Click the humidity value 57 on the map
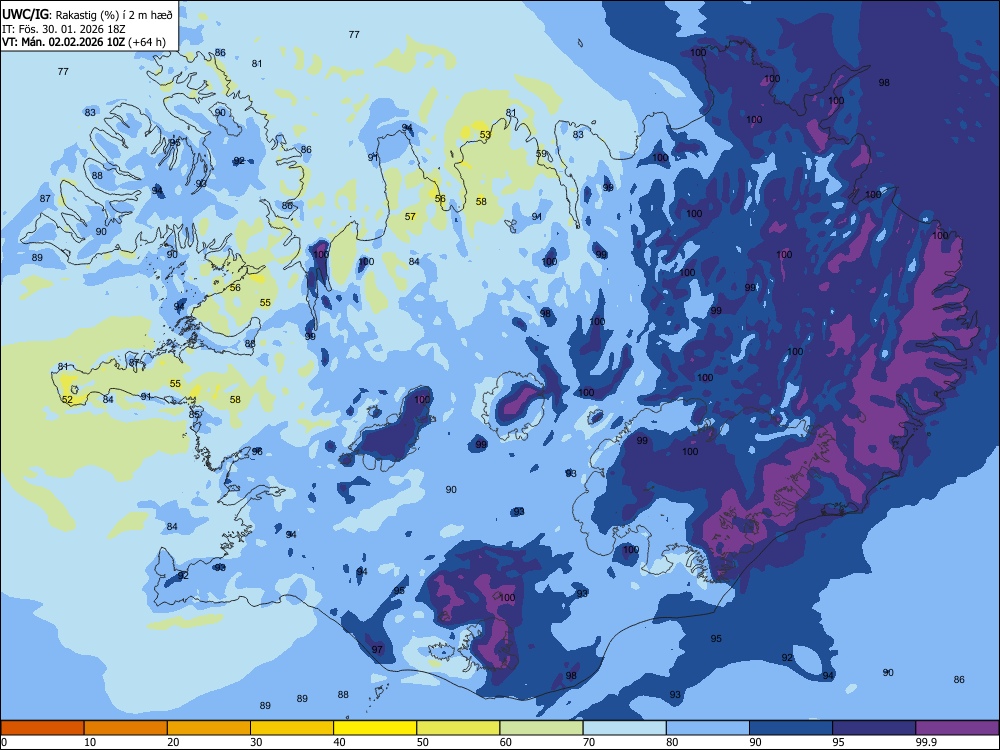Viewport: 1000px width, 750px height. [x=410, y=217]
